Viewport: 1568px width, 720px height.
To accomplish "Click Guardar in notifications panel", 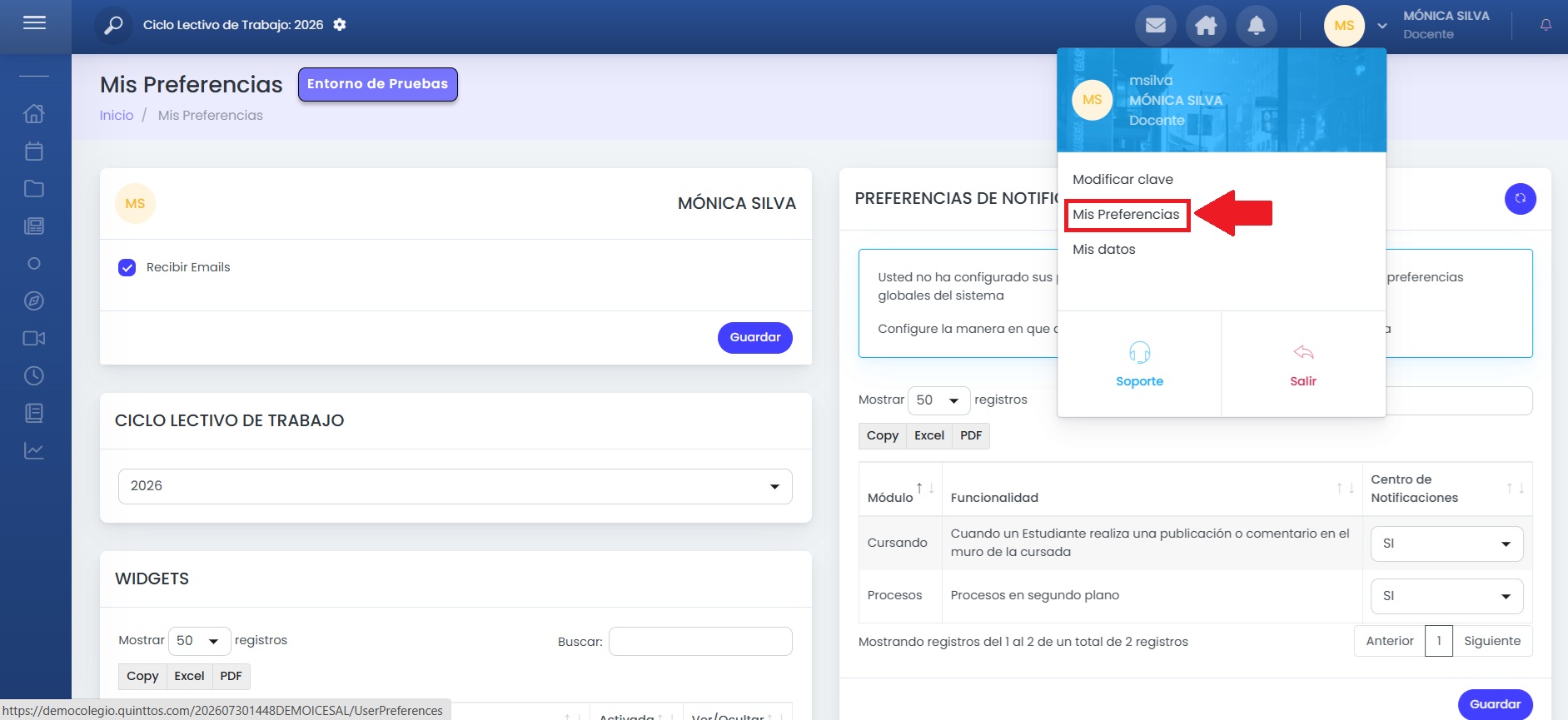I will pos(1496,704).
